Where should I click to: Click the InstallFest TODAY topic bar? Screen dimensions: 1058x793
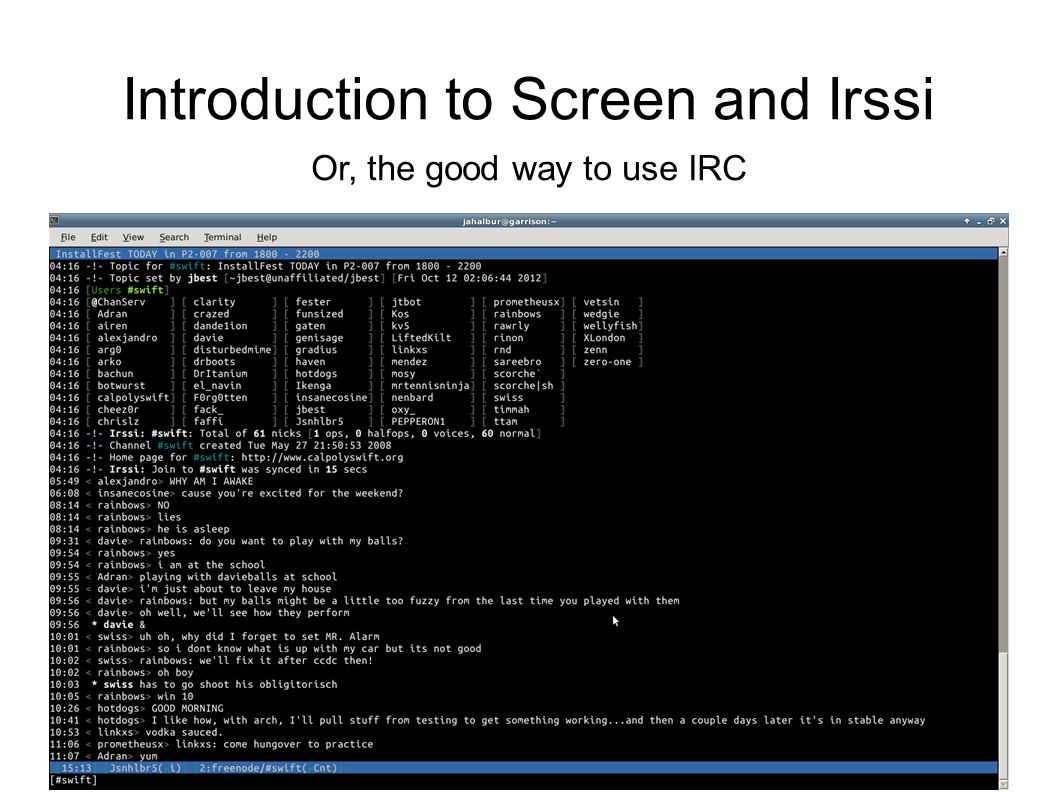click(x=523, y=254)
